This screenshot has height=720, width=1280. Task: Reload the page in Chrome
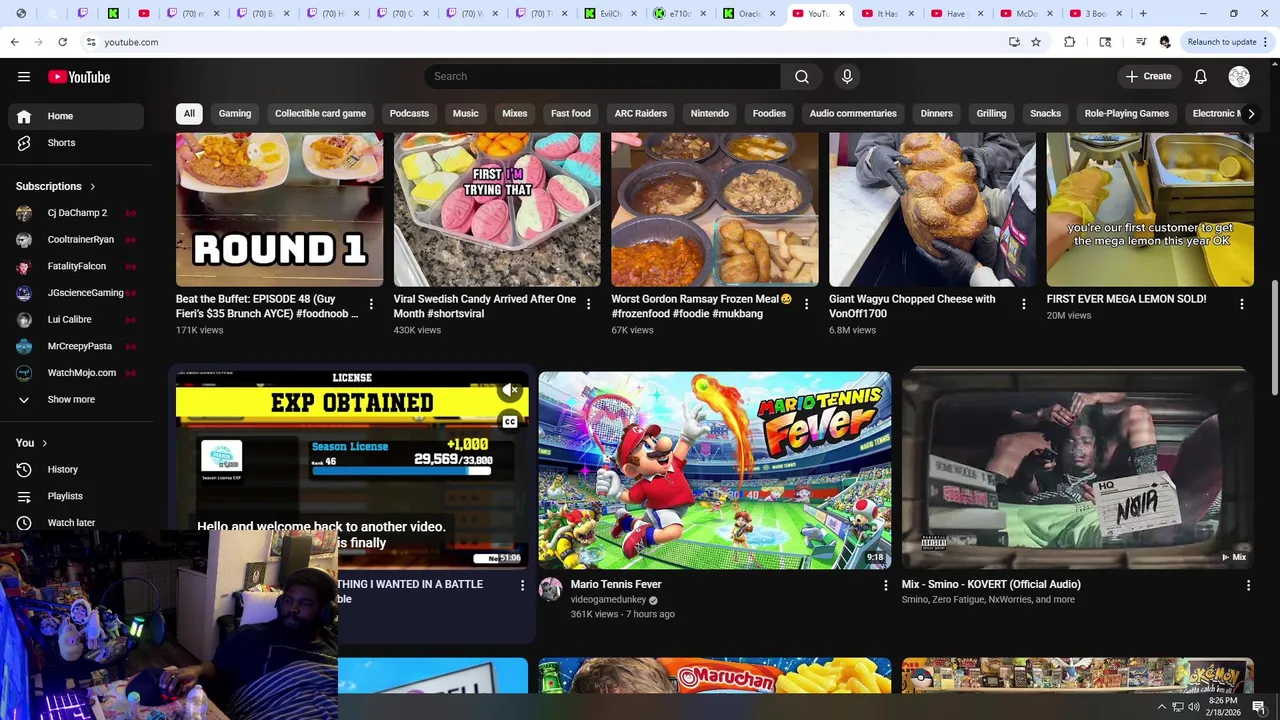62,42
